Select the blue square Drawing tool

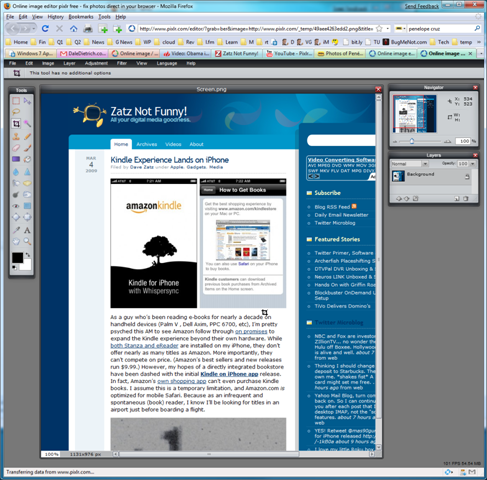[27, 206]
